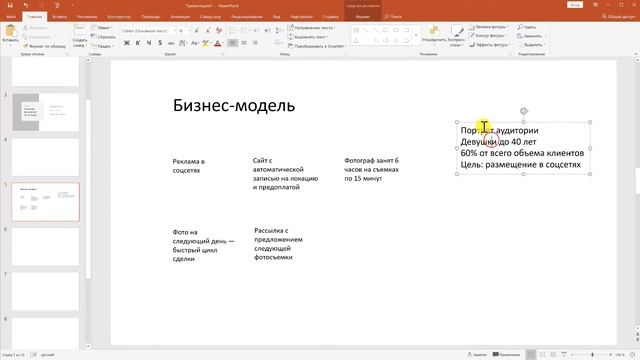Apply yellow text highlight color
The width and height of the screenshot is (640, 360).
click(x=205, y=43)
